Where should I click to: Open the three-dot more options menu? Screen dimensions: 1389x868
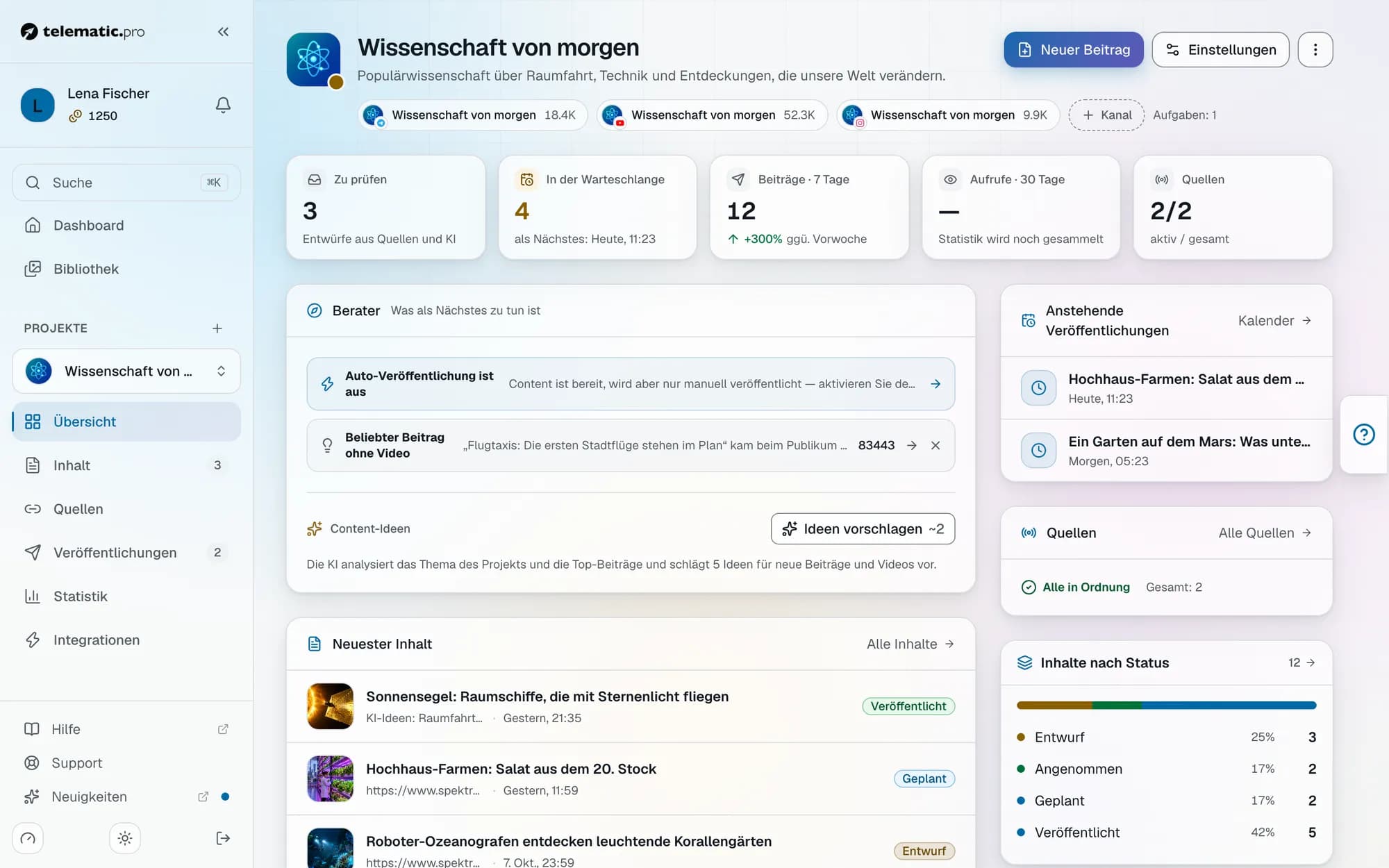coord(1315,49)
